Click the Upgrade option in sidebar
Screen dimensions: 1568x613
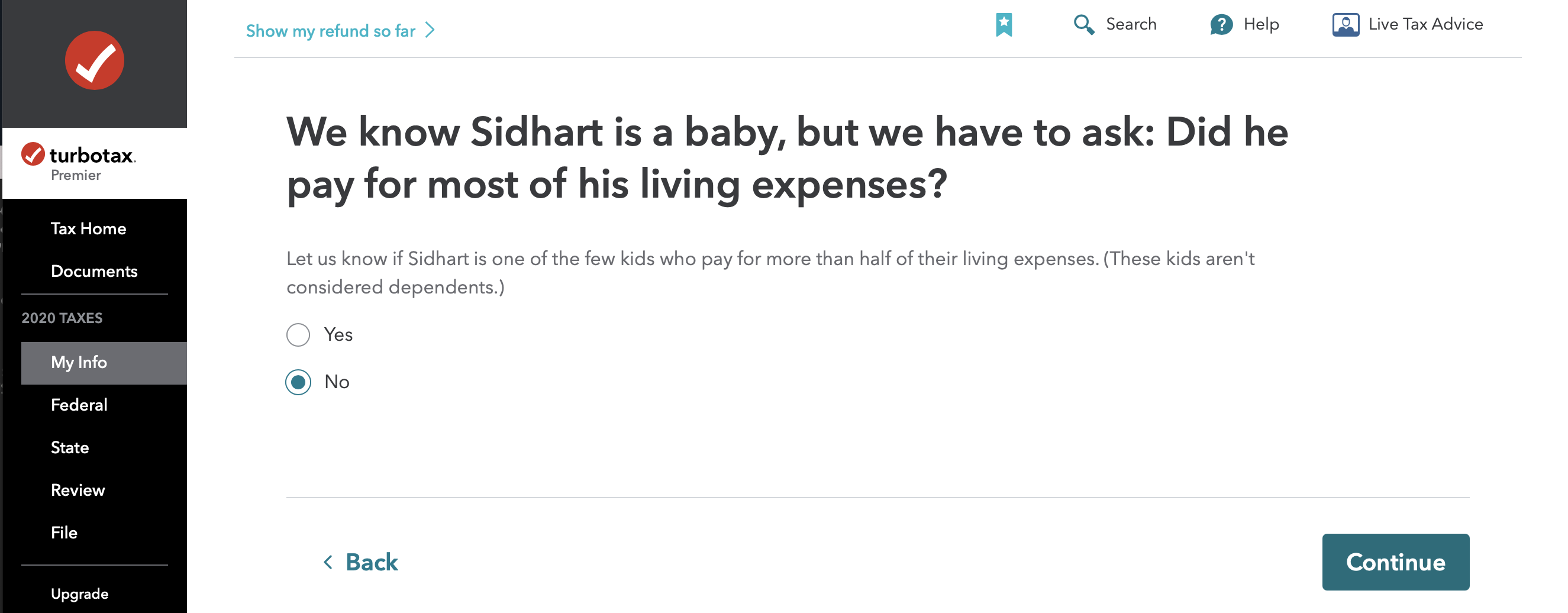pos(80,594)
